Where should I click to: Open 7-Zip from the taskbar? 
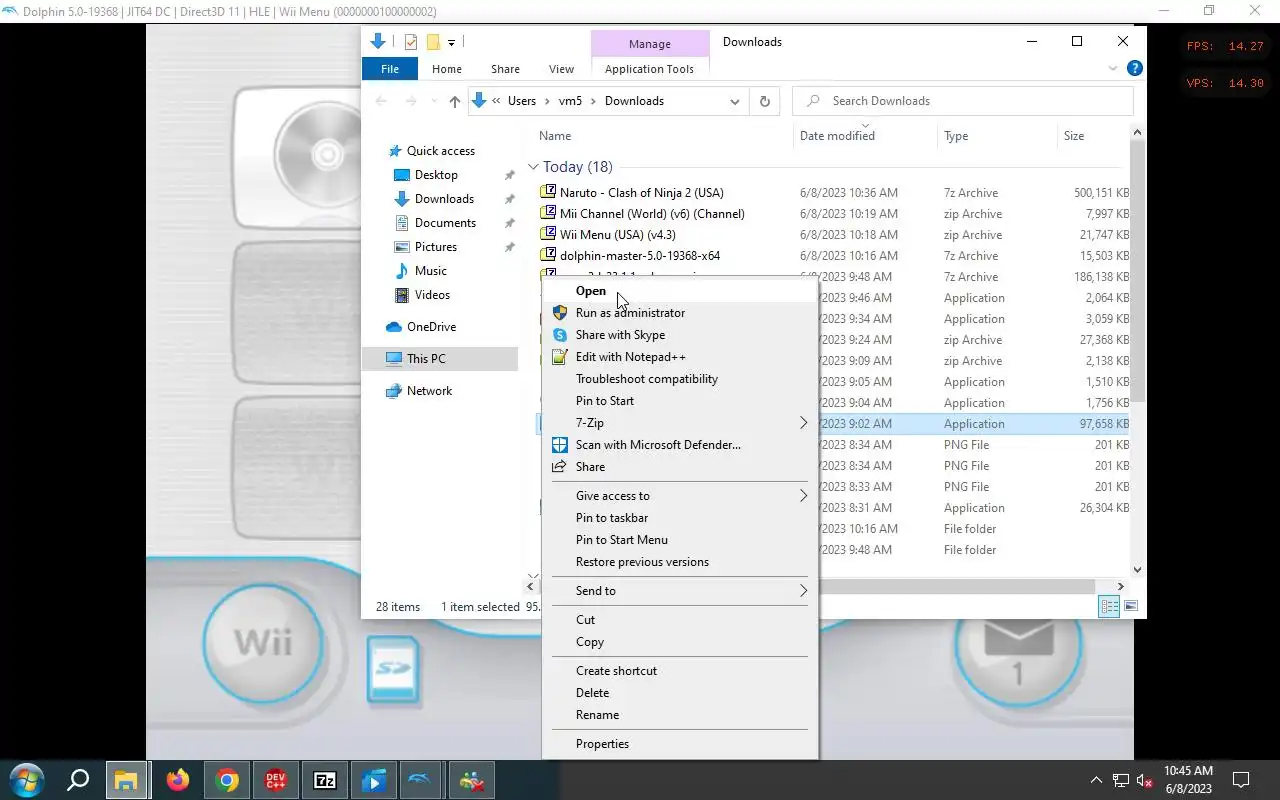[325, 780]
